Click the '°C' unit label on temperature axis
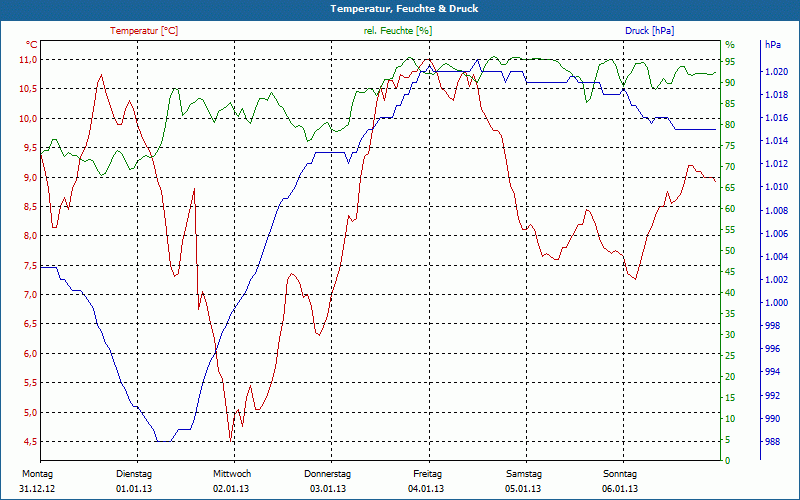 click(31, 44)
